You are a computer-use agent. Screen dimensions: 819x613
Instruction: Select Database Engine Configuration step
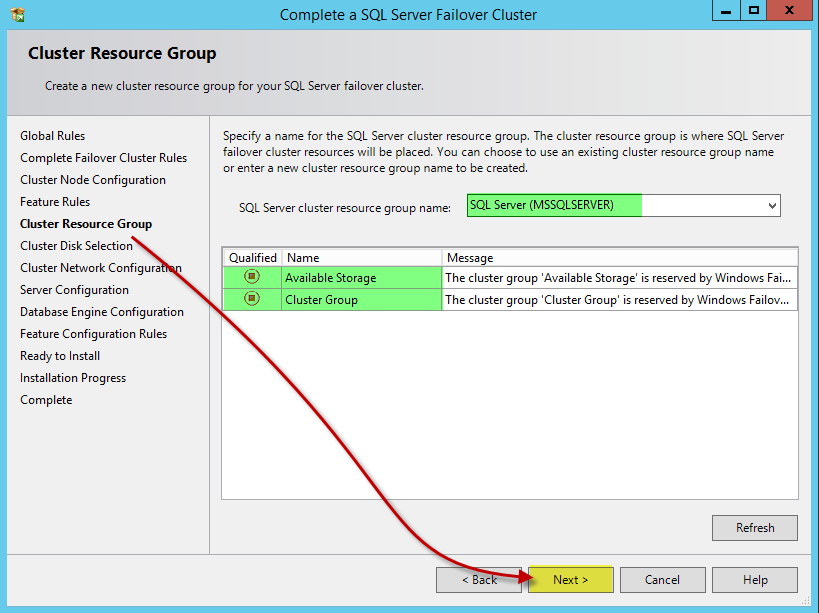pyautogui.click(x=102, y=312)
